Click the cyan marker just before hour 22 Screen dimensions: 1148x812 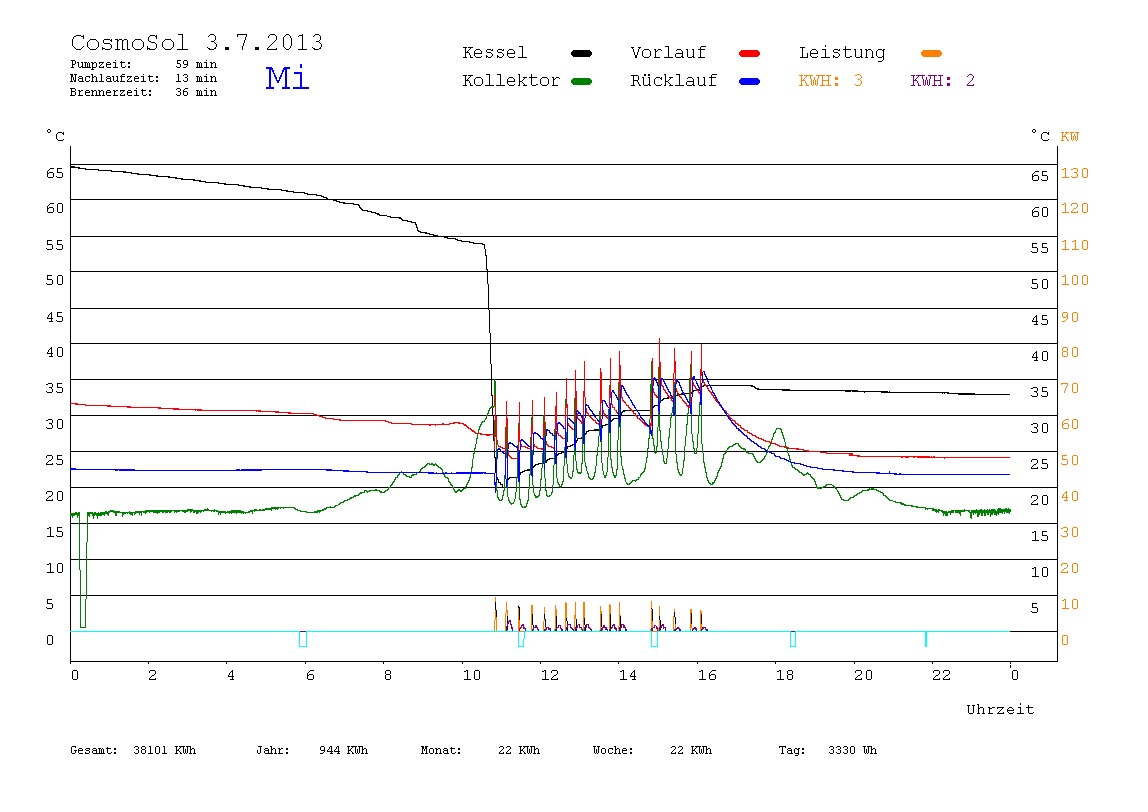click(926, 639)
